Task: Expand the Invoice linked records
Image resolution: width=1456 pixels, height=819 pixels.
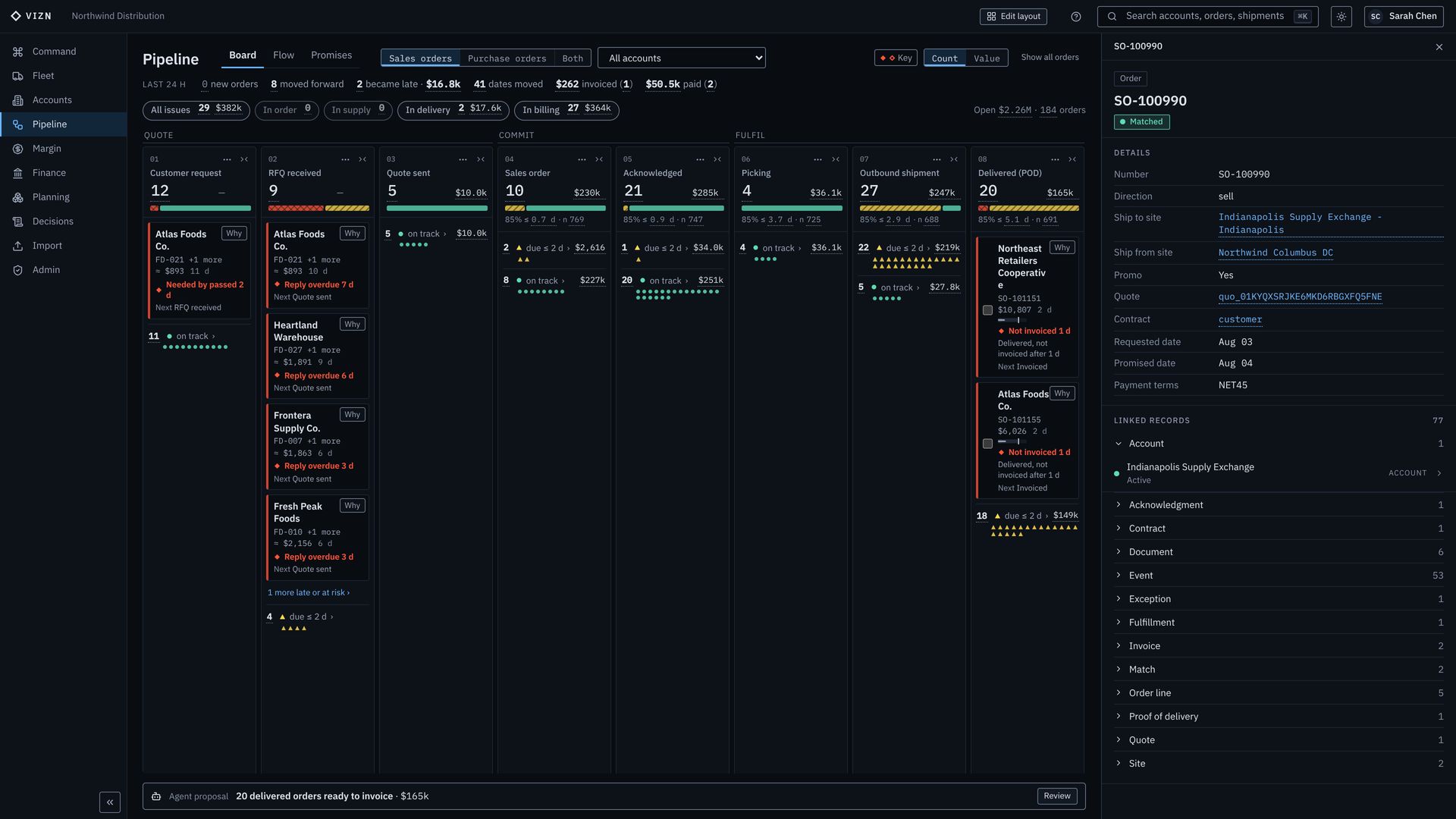Action: (1279, 646)
